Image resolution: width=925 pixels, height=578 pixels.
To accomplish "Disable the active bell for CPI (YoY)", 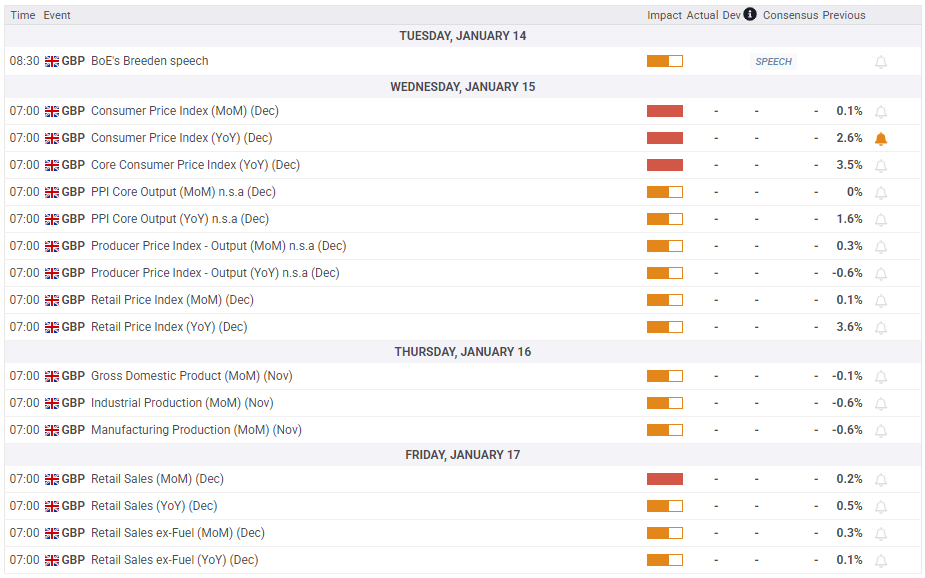I will click(x=881, y=139).
